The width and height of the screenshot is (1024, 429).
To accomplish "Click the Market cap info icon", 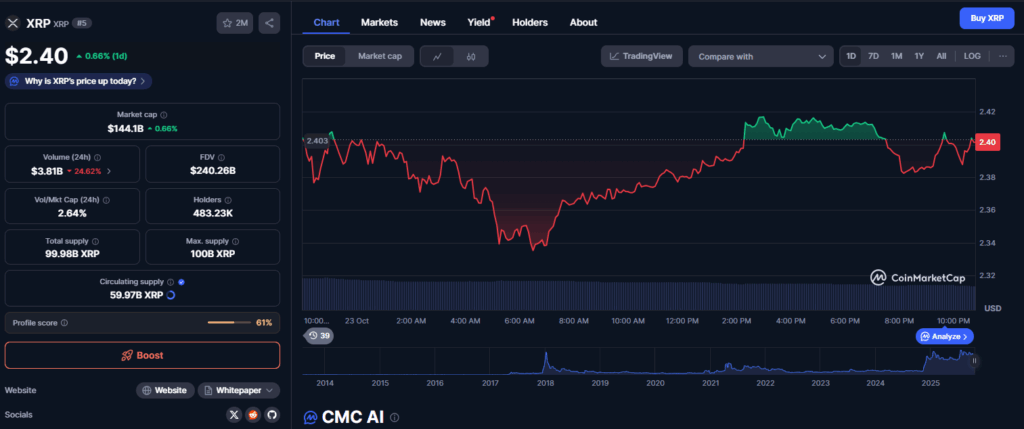I will 164,115.
